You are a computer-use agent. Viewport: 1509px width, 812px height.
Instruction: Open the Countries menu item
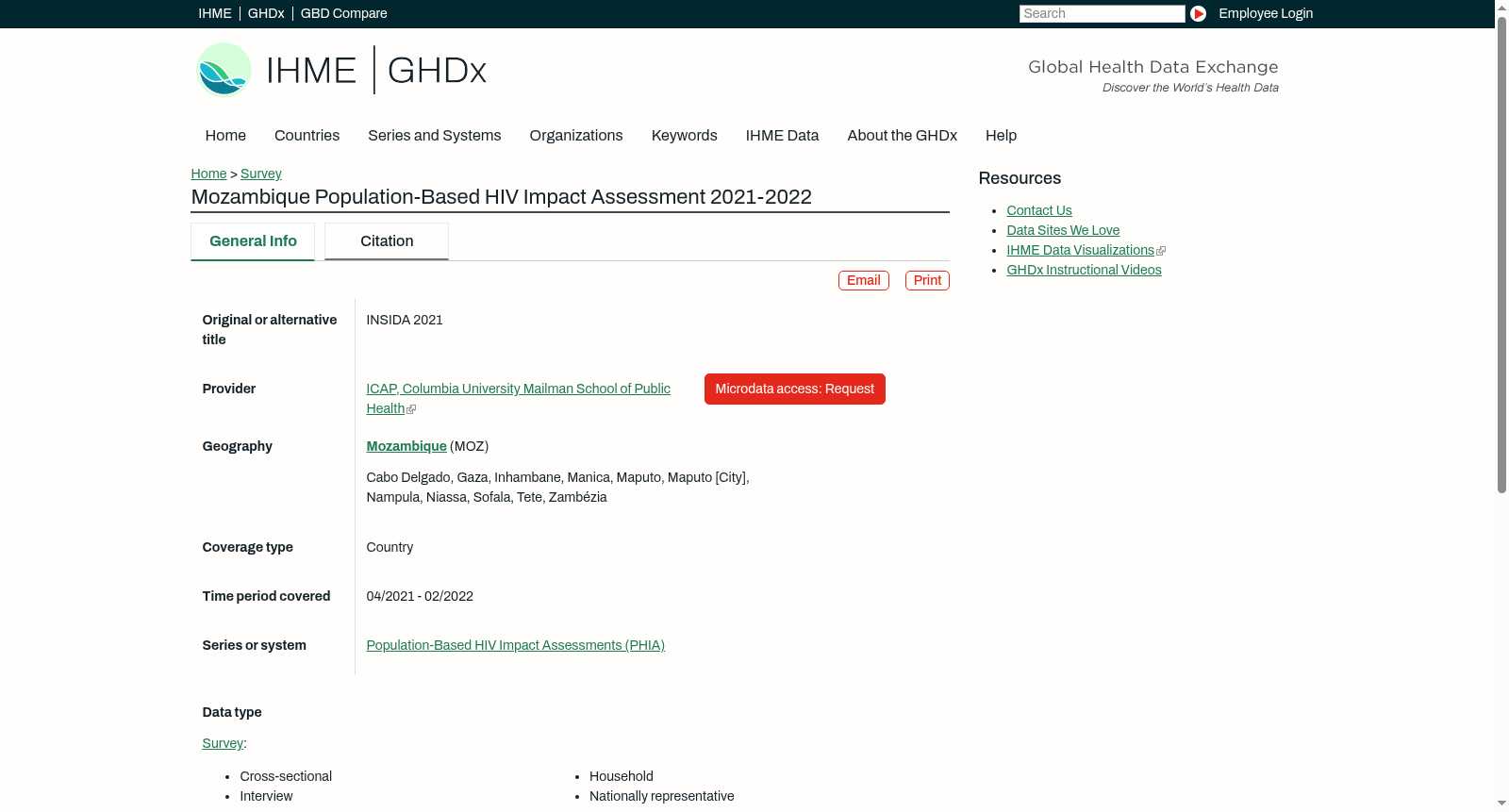point(307,135)
